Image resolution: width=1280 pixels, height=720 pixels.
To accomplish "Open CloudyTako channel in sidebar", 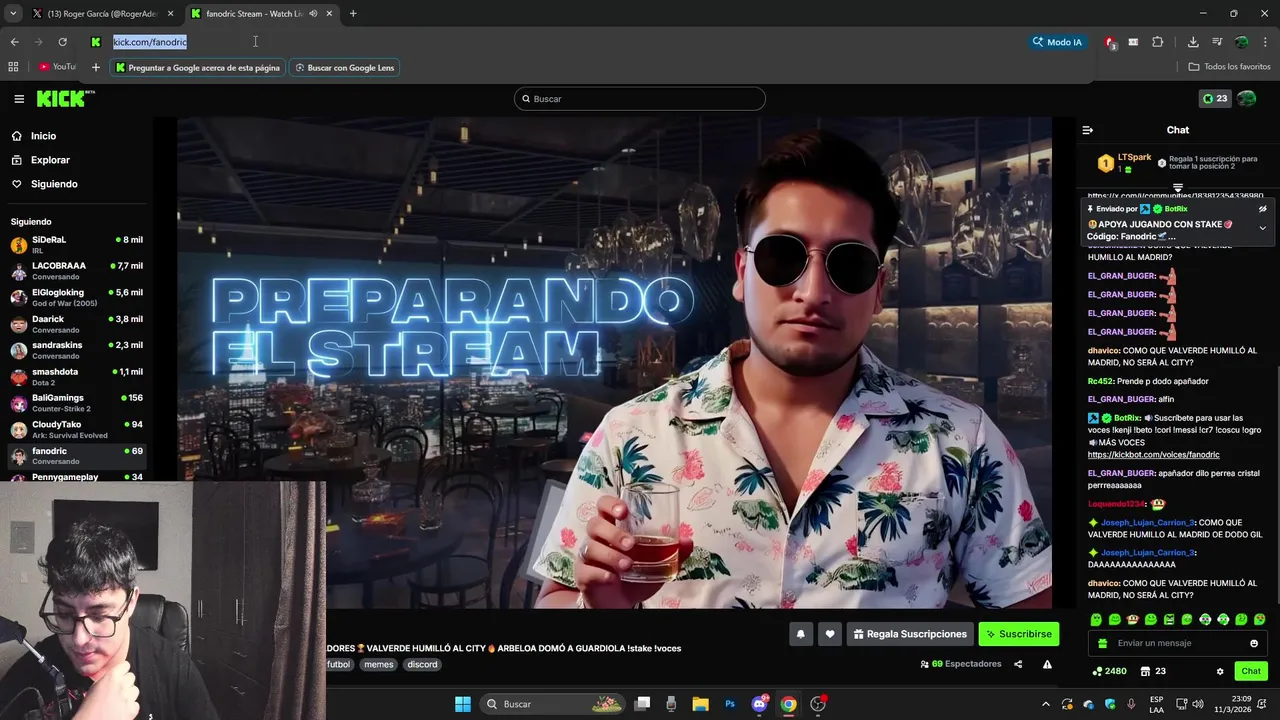I will [x=77, y=429].
